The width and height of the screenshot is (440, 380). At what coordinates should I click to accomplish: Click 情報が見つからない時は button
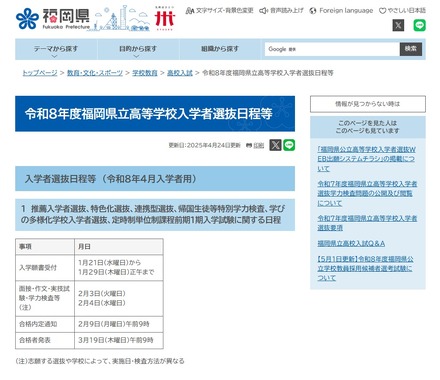coord(368,104)
